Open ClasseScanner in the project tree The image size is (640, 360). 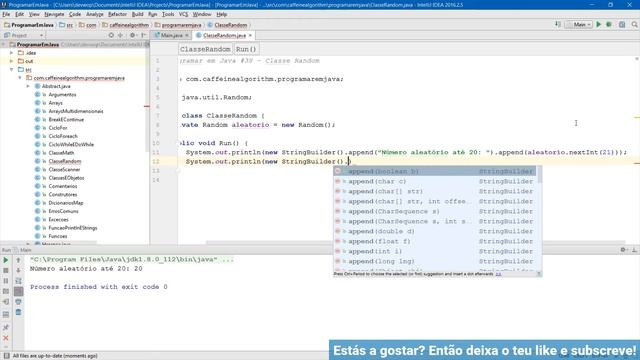pos(64,169)
